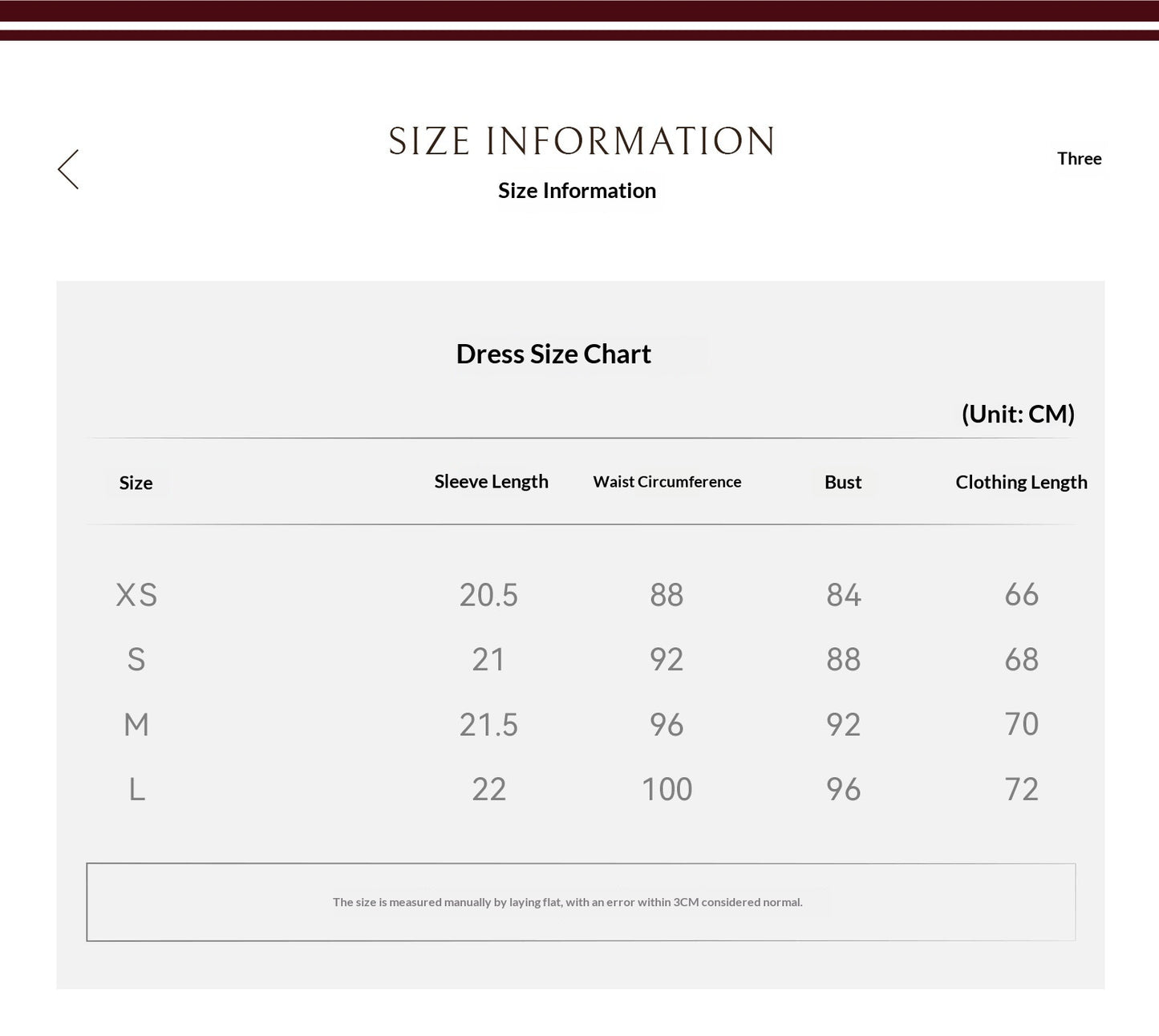Click the L waist circumference value 100

pos(667,790)
